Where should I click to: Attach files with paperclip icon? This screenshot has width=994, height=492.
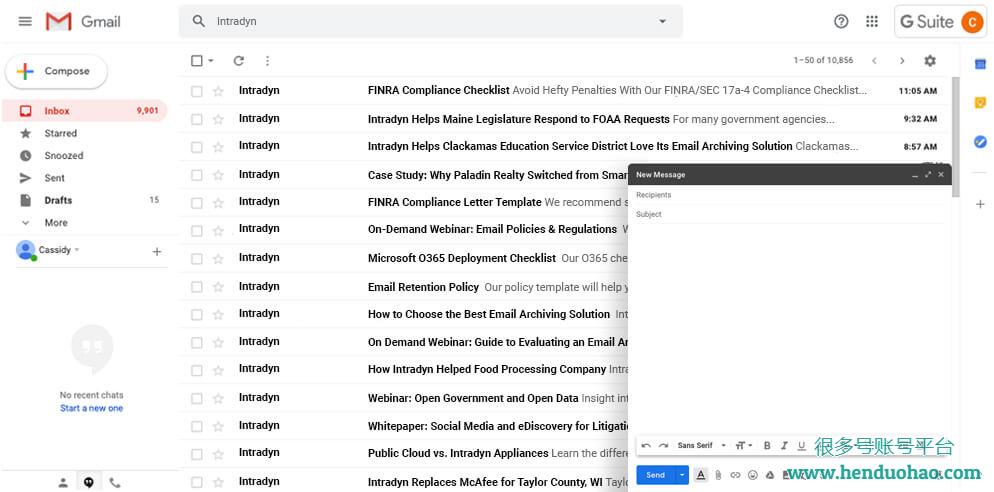718,475
